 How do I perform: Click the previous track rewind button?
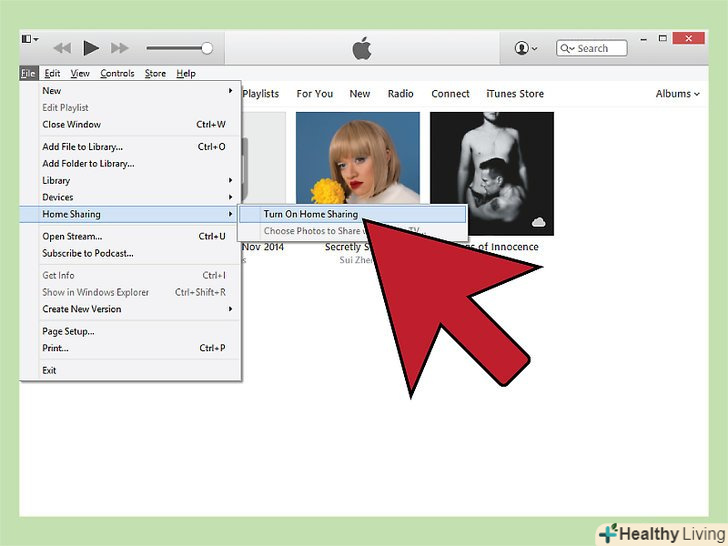[62, 48]
